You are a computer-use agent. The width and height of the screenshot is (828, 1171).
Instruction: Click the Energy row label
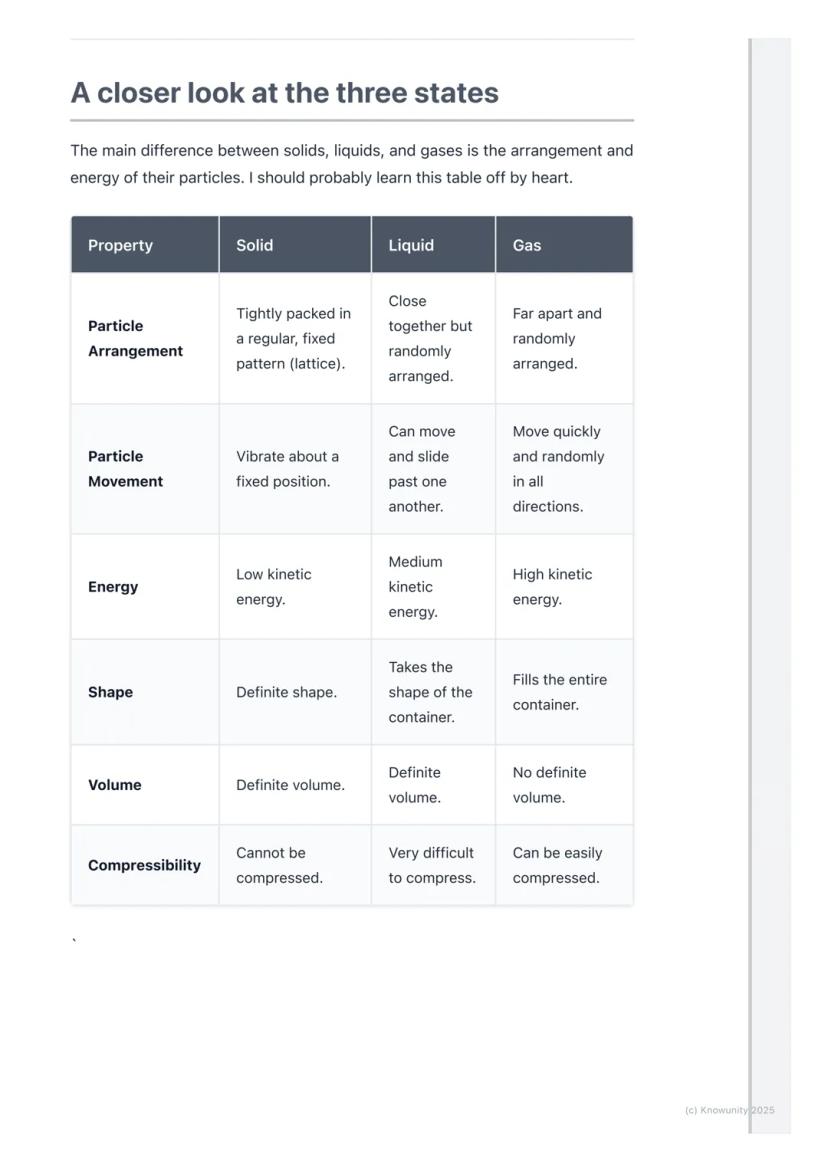tap(113, 587)
